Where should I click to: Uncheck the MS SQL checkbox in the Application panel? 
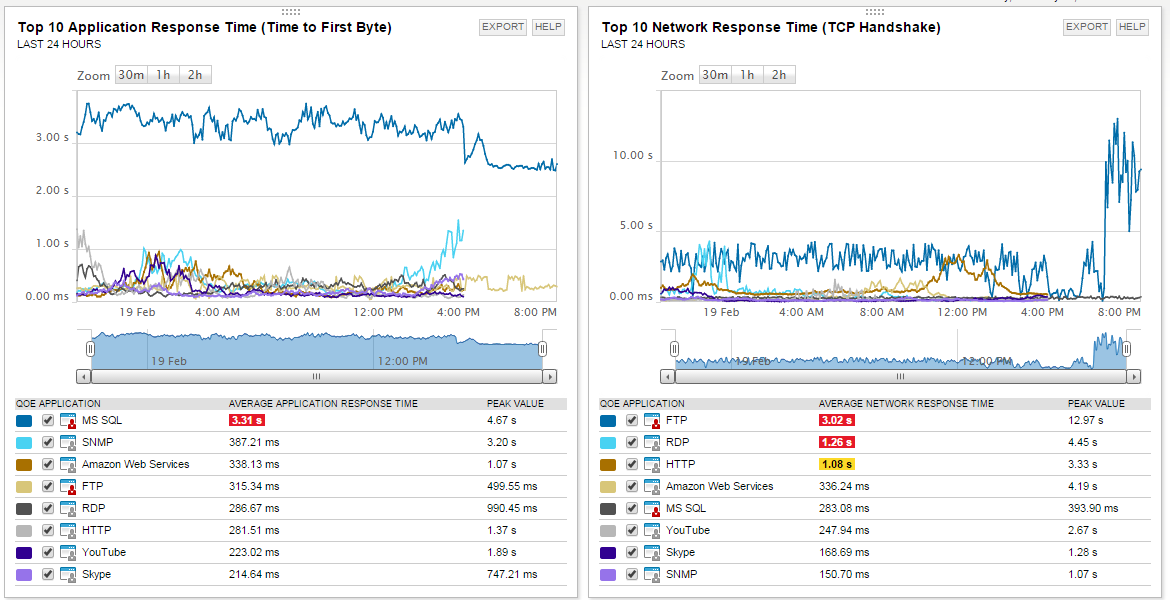[48, 421]
